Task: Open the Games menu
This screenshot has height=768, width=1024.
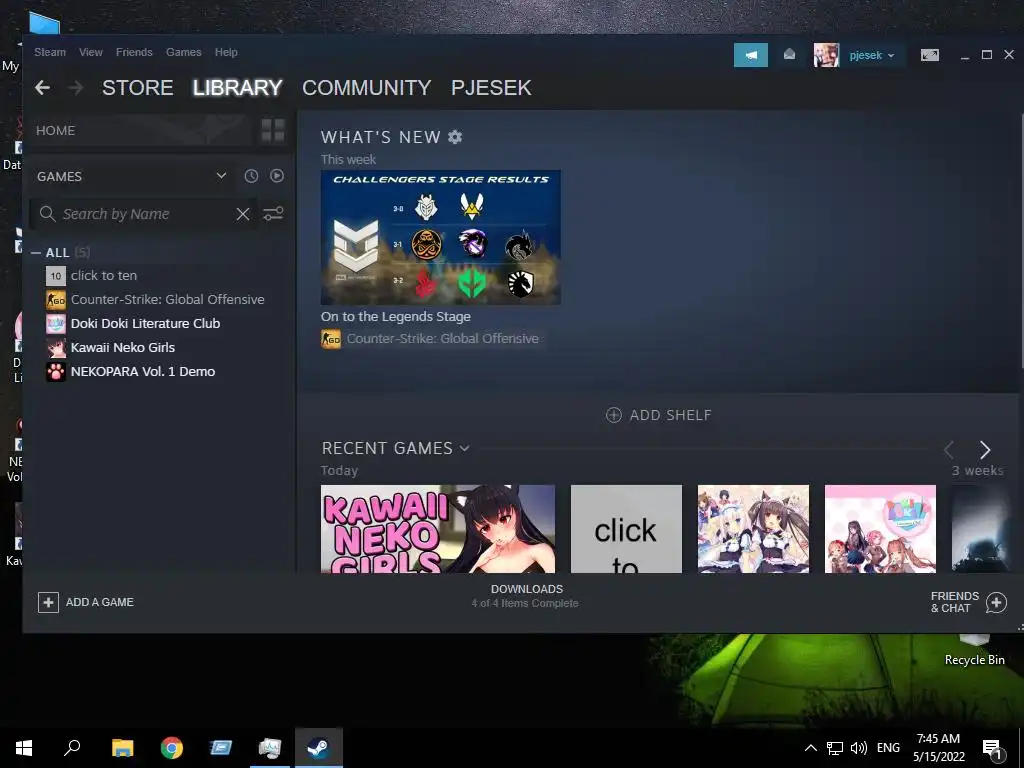Action: coord(184,52)
